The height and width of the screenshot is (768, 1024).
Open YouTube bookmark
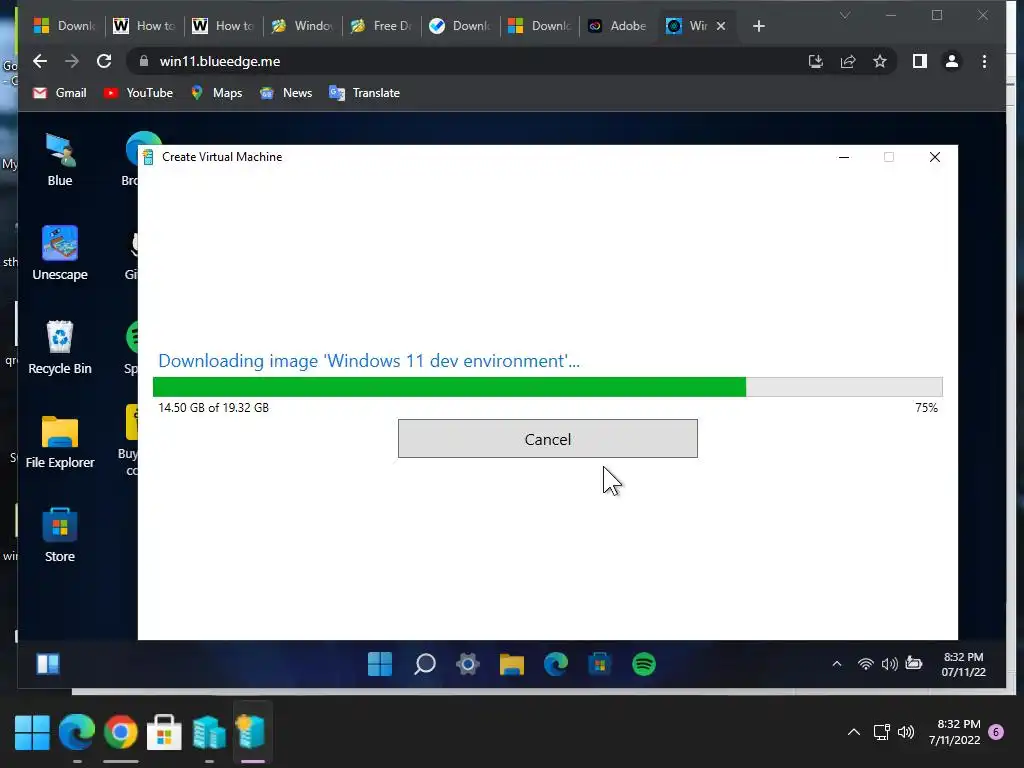click(x=138, y=93)
